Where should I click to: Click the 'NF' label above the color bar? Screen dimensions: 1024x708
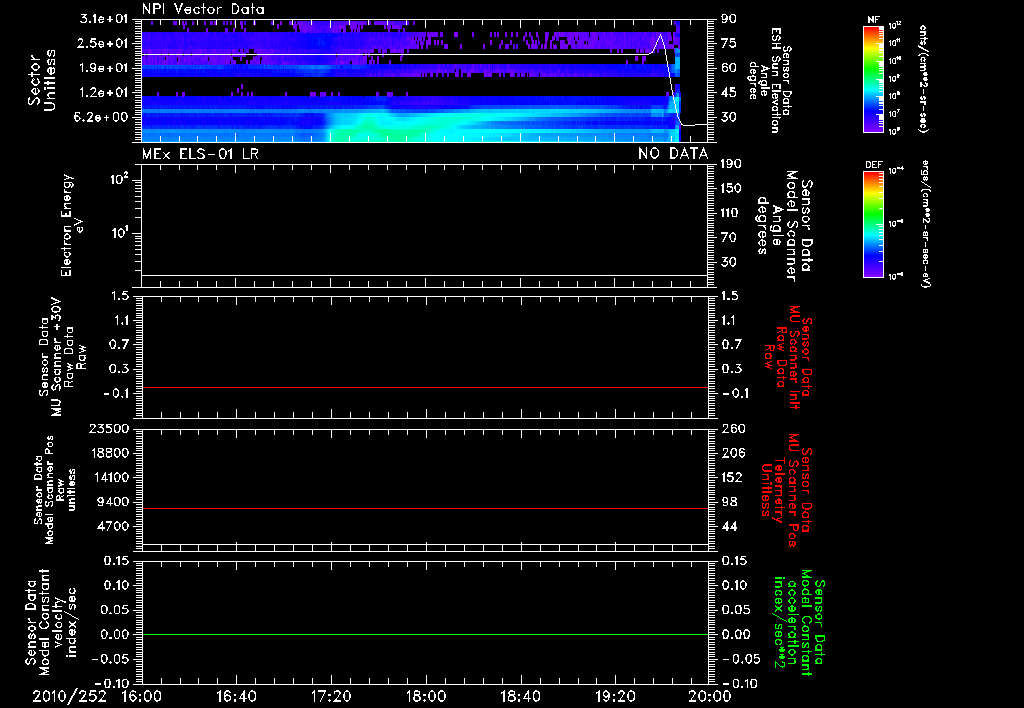click(873, 20)
